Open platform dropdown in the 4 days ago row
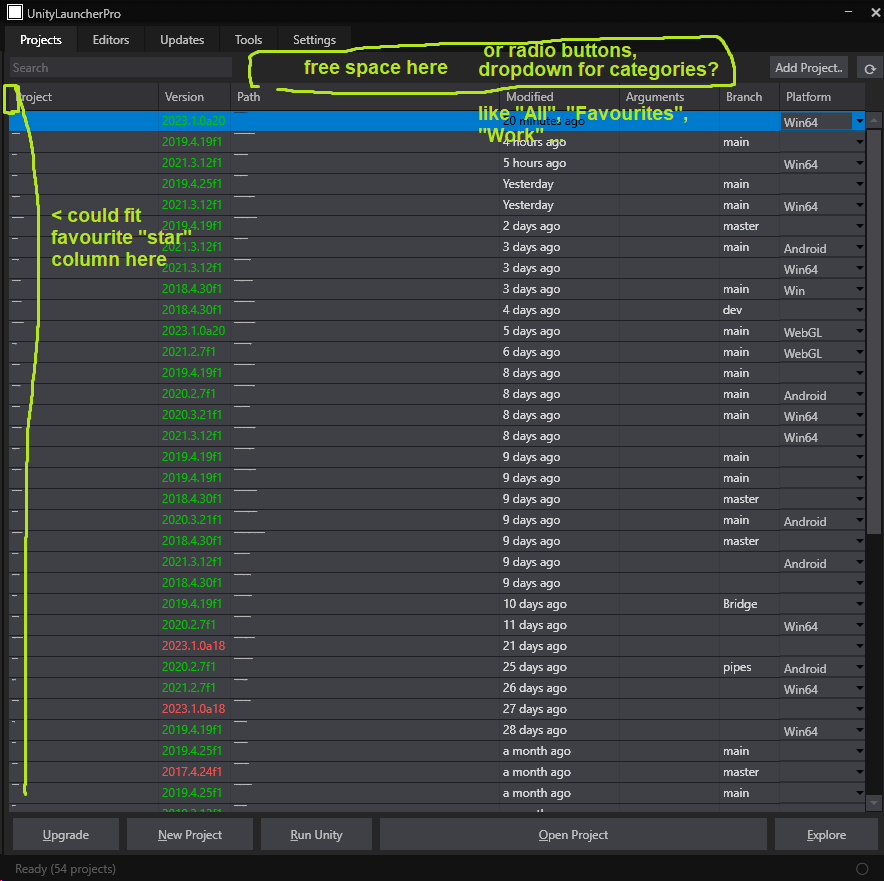 (859, 310)
